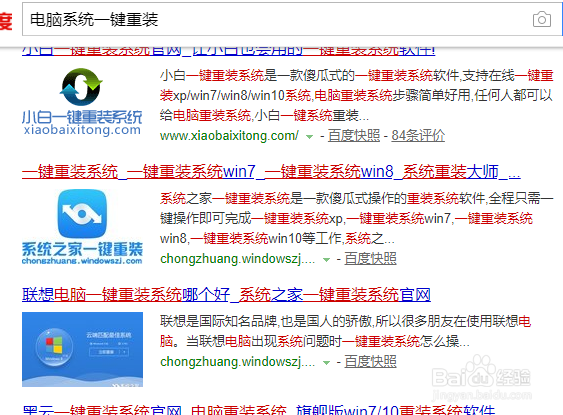The image size is (563, 415).
Task: Expand dropdown arrow in the 联想电脑 result
Action: (x=326, y=363)
